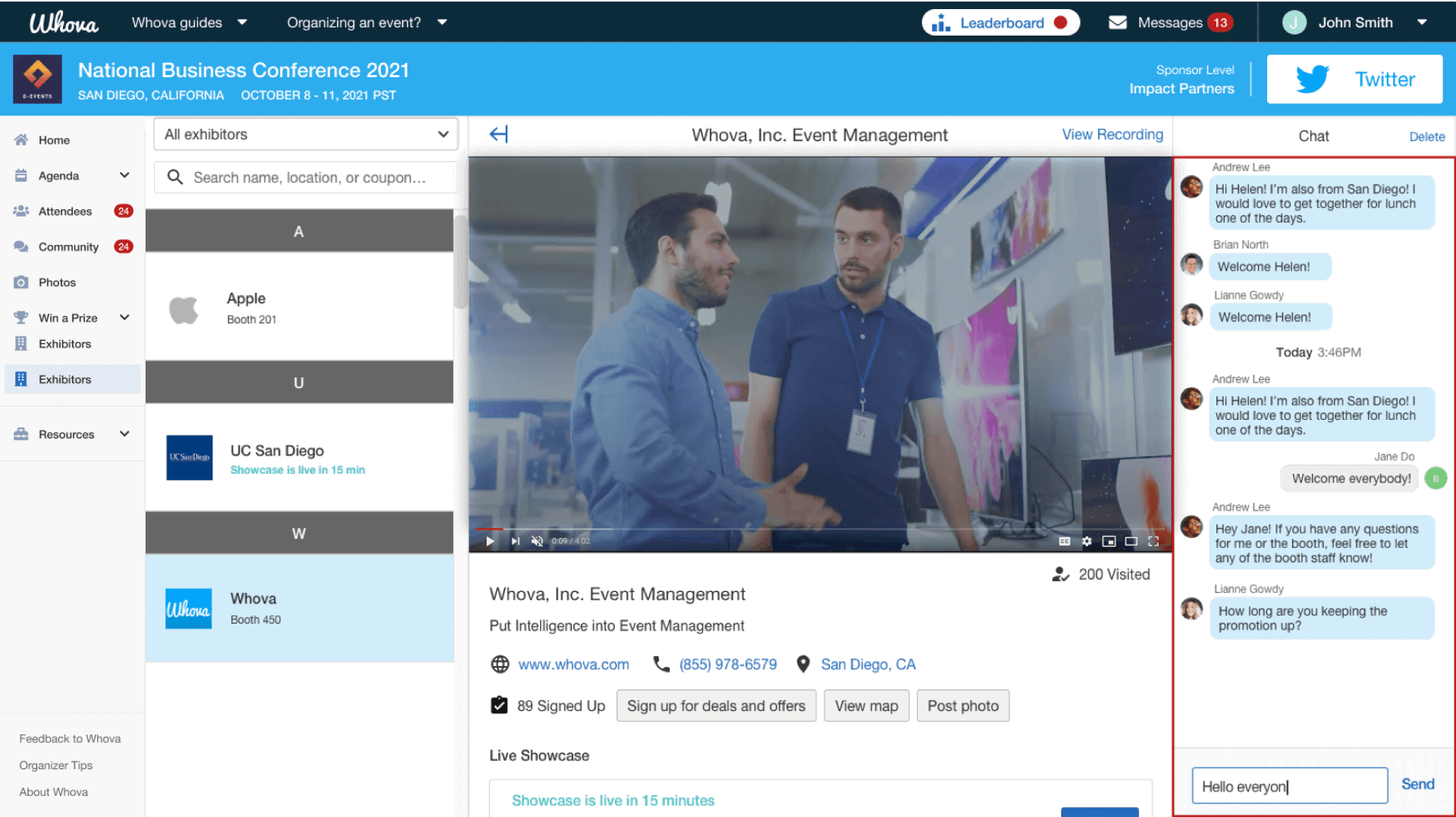Click the Twitter sponsor bird logo
1456x817 pixels.
coord(1312,79)
